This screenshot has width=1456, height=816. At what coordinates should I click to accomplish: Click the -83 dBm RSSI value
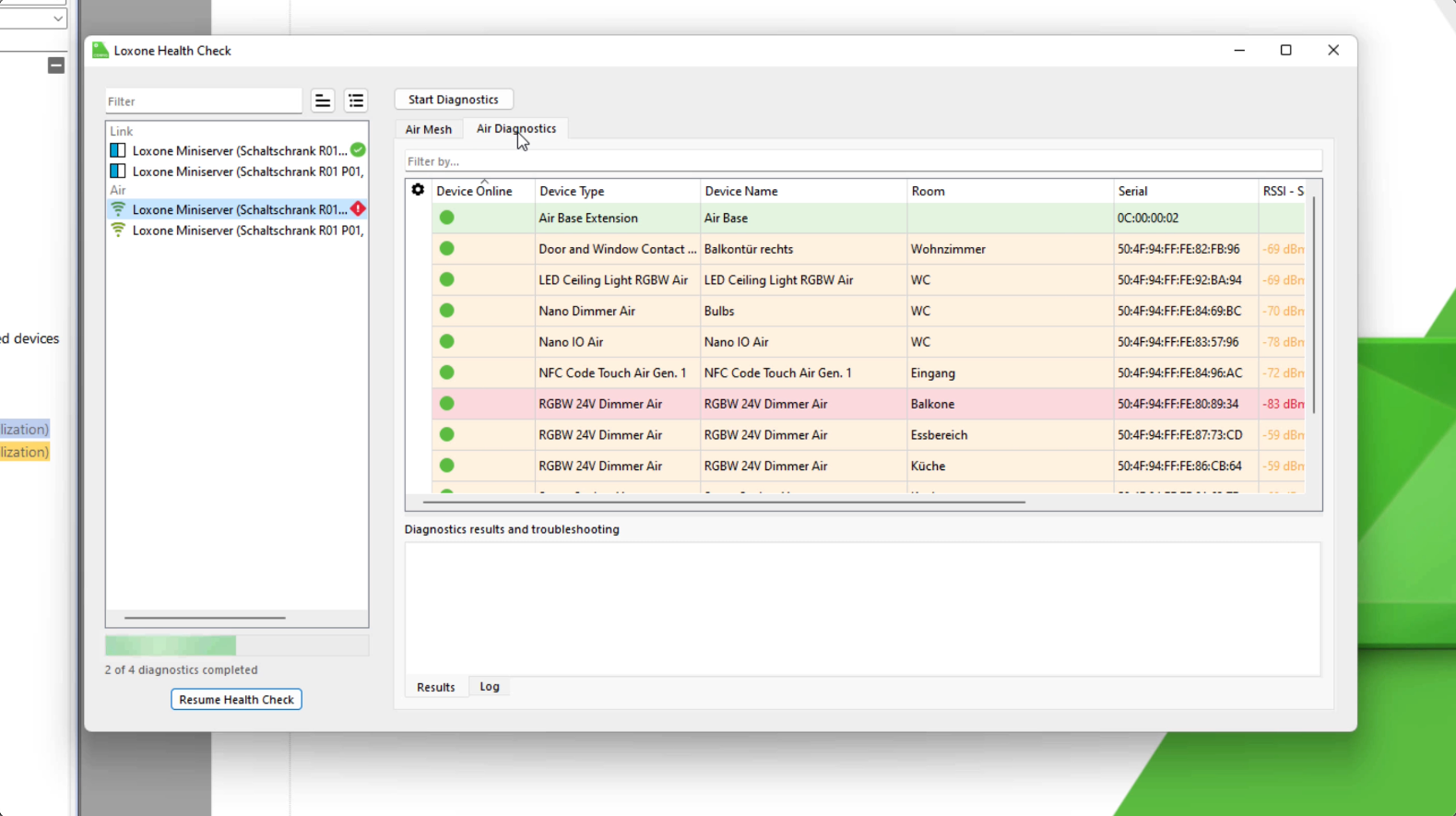[x=1284, y=404]
